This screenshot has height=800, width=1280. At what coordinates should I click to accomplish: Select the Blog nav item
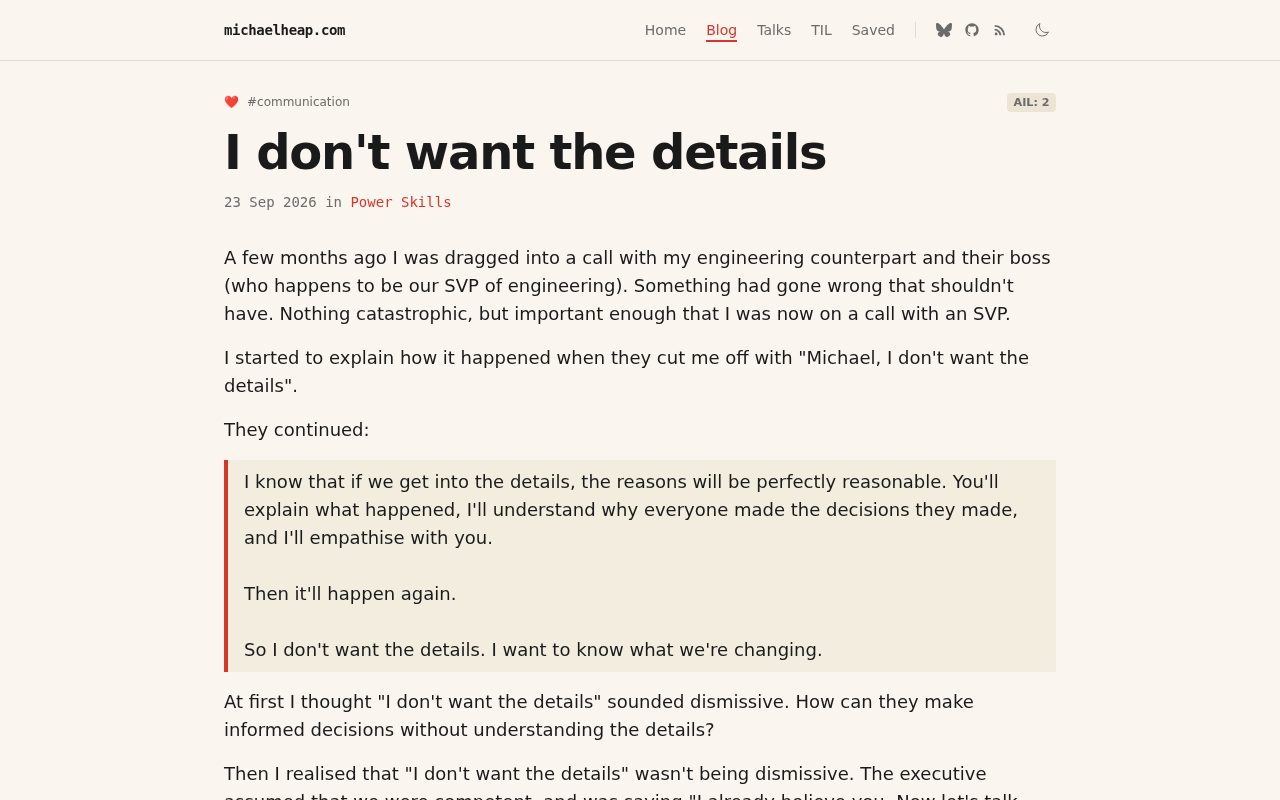coord(721,30)
